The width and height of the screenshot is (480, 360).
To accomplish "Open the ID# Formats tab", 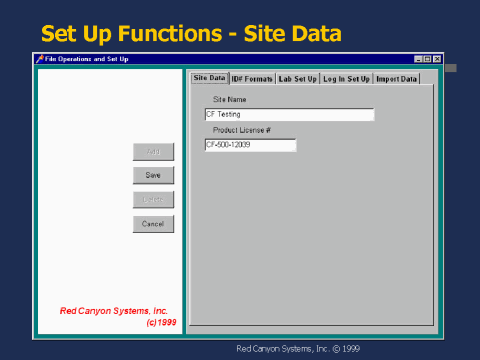I will (252, 79).
